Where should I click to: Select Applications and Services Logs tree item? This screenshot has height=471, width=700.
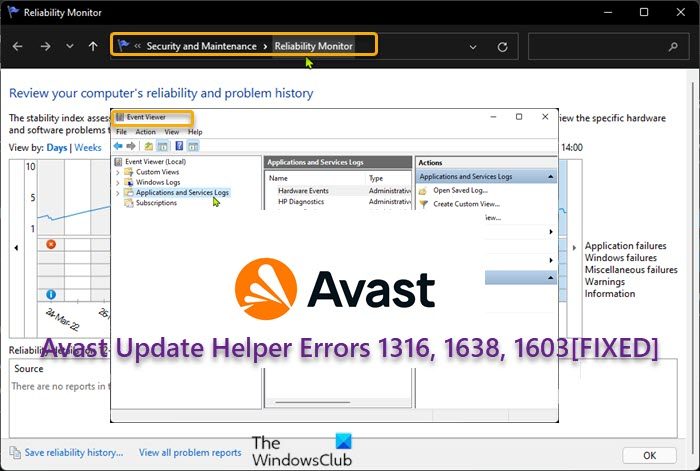182,192
